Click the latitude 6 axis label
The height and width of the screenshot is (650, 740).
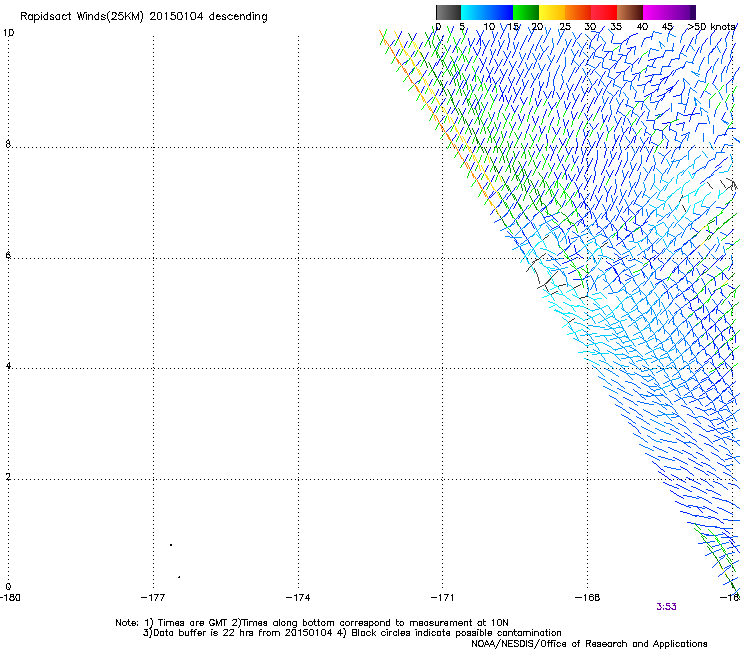8,255
